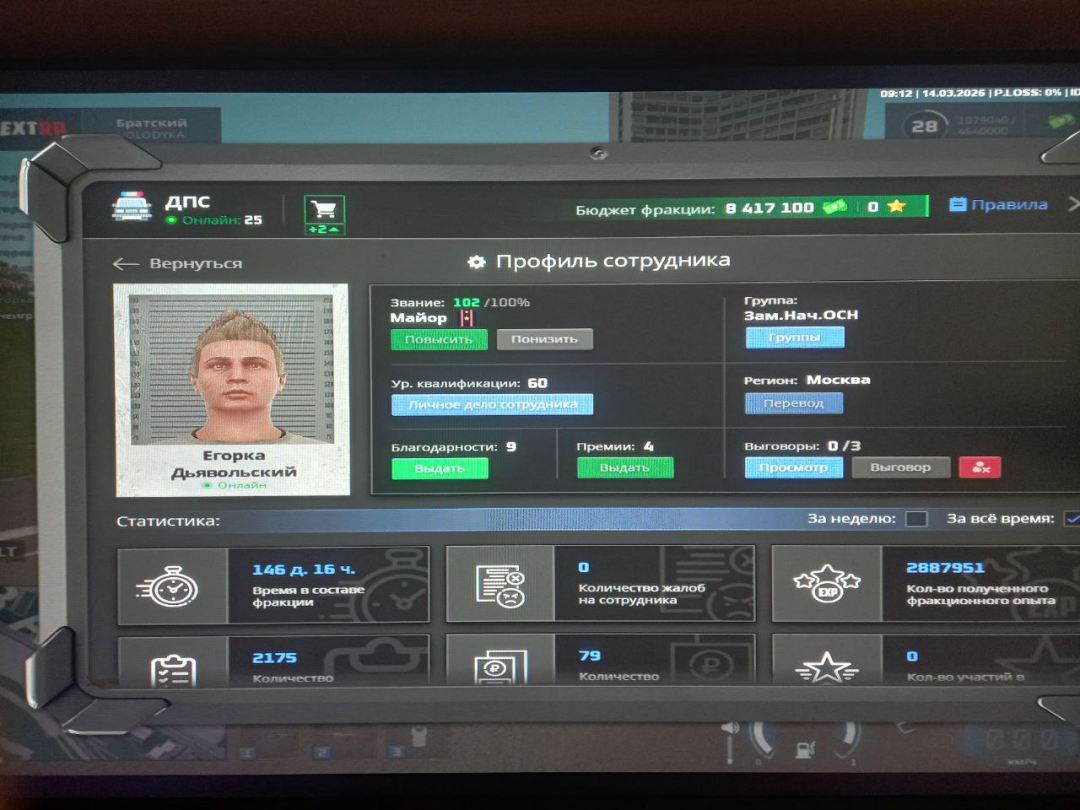Click the gear icon beside Профиль сотрудника
1080x810 pixels.
pos(477,262)
